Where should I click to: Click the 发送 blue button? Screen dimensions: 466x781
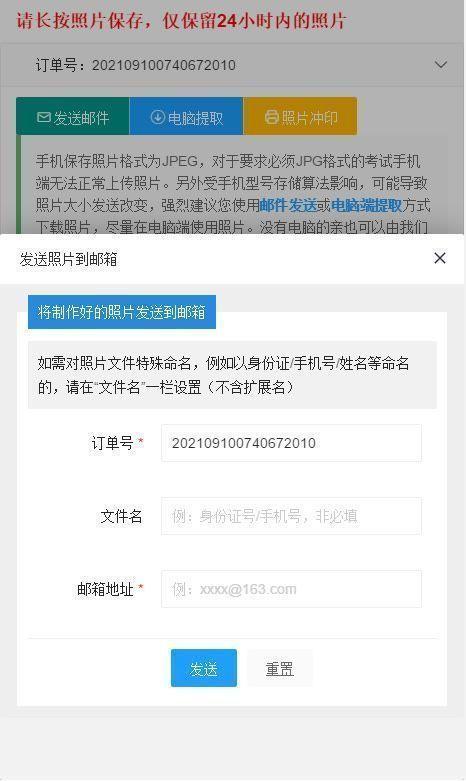click(204, 668)
